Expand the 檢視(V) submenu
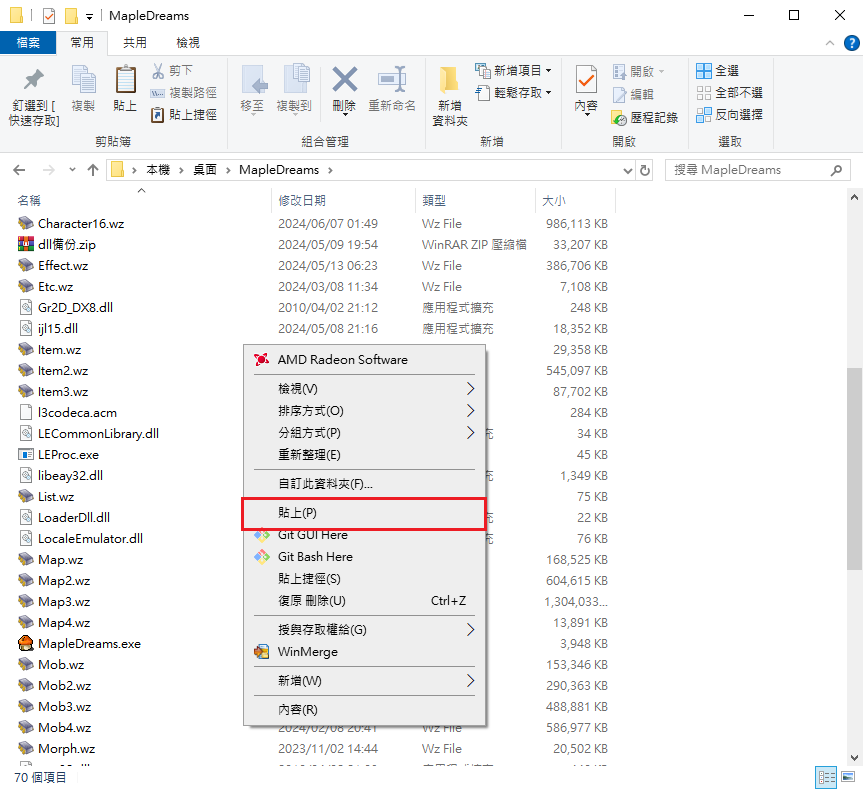Viewport: 863px width, 790px height. point(470,388)
